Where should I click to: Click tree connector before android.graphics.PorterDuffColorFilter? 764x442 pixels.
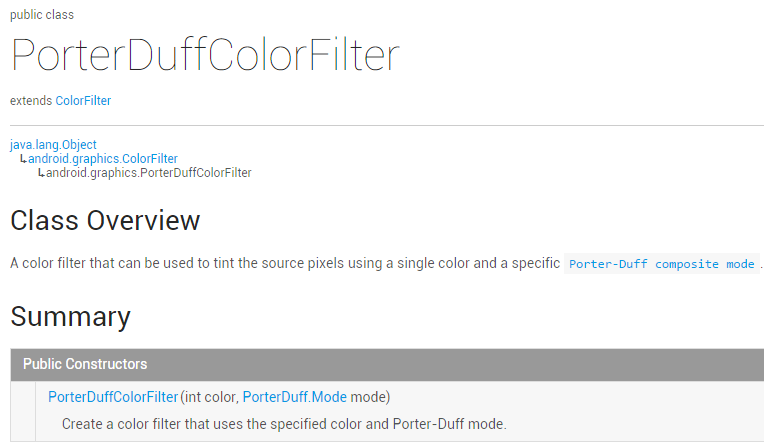(41, 173)
